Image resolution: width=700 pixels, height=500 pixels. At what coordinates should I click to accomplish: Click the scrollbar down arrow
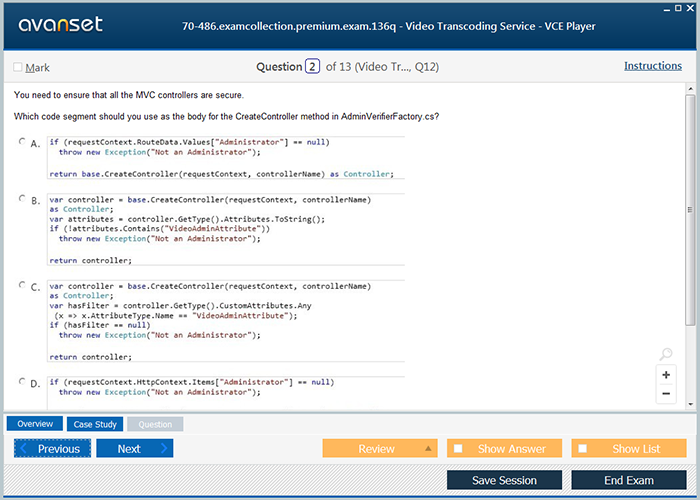click(x=691, y=404)
